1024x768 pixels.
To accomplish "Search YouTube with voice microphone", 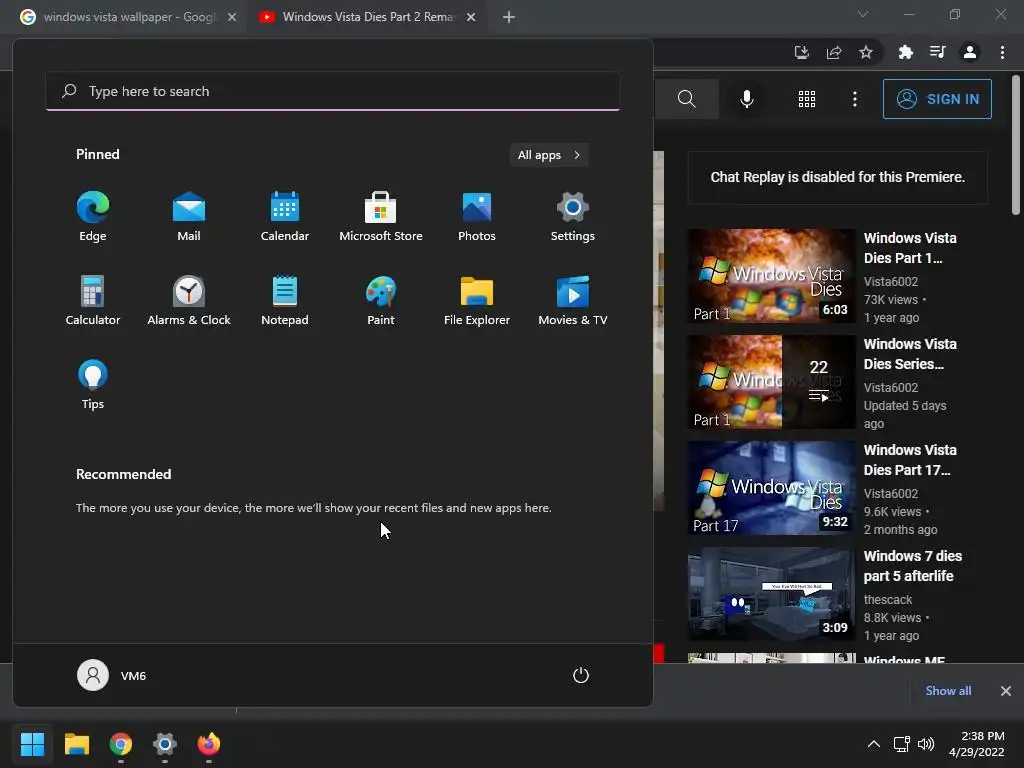I will [x=747, y=99].
